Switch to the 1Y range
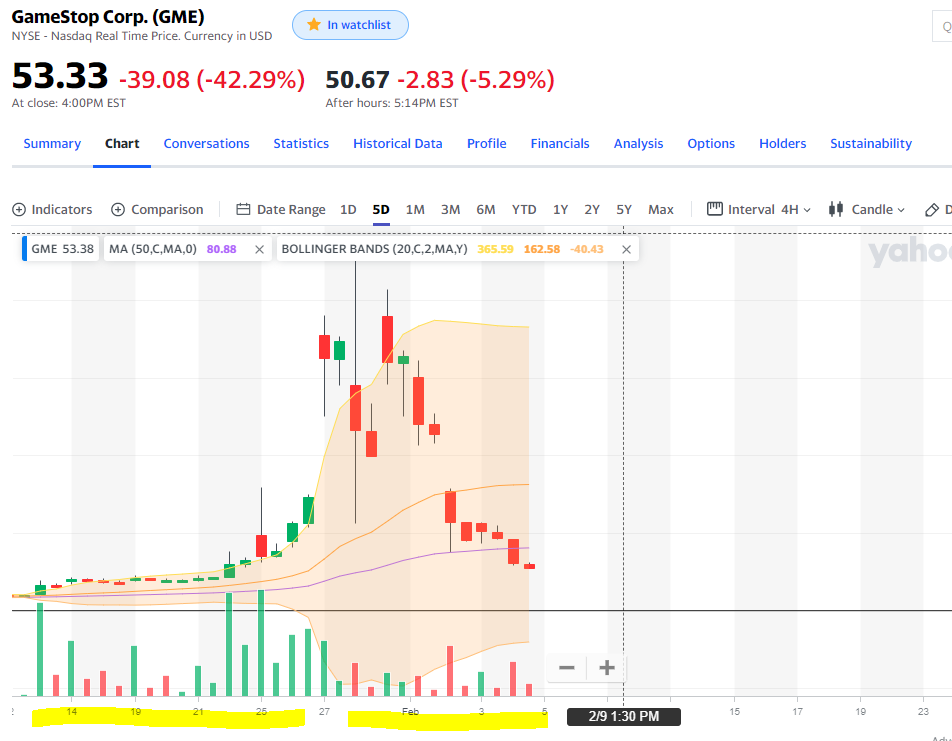This screenshot has height=741, width=952. (x=560, y=210)
